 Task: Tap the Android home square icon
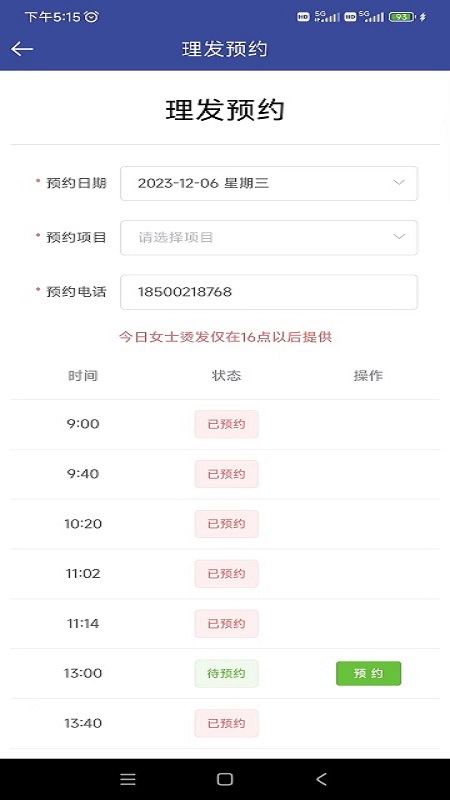(224, 779)
